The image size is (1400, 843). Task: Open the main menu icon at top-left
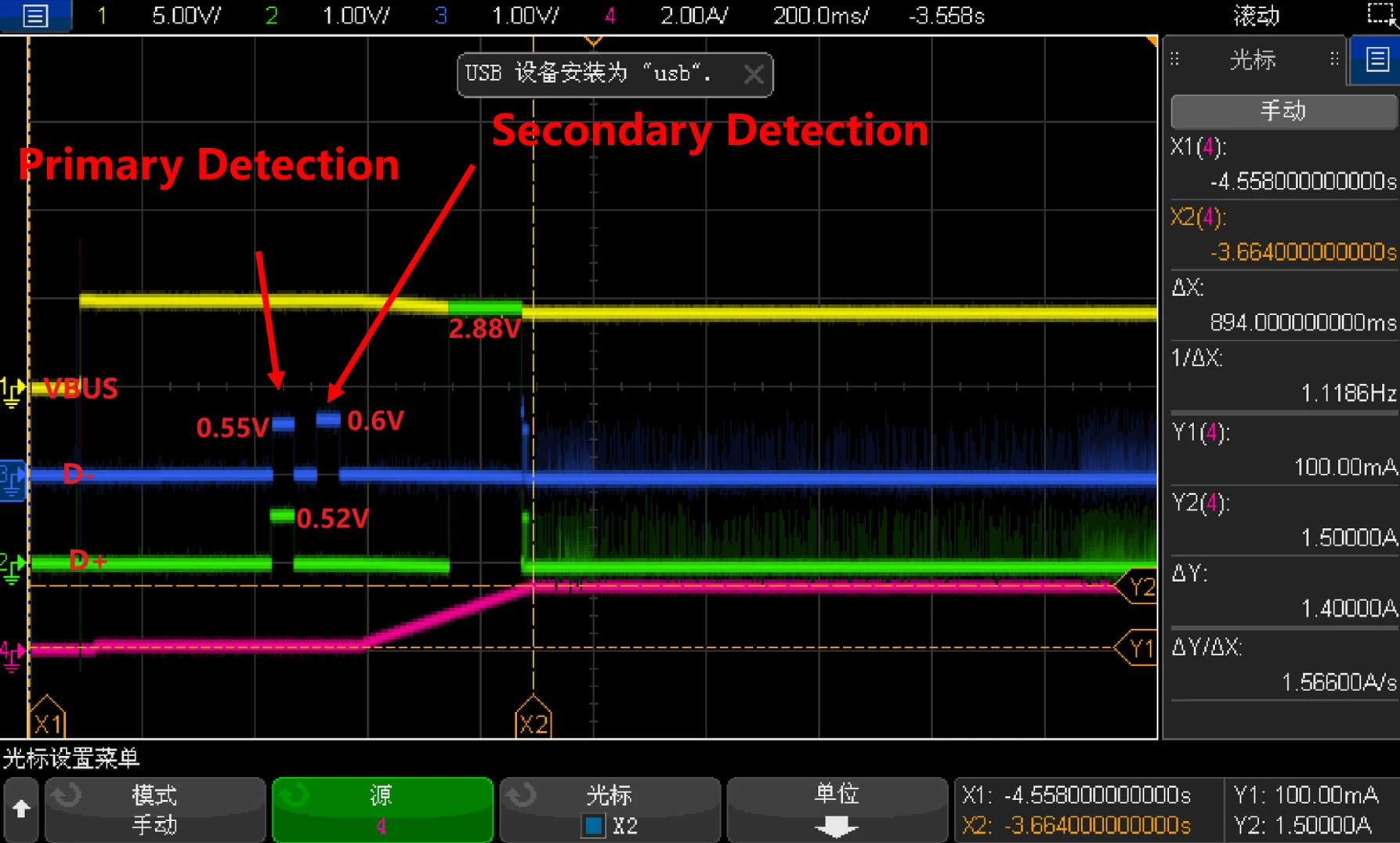click(x=35, y=16)
